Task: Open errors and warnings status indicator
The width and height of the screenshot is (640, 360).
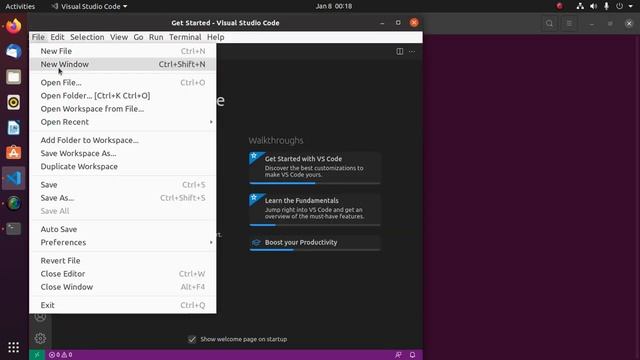Action: pyautogui.click(x=60, y=355)
